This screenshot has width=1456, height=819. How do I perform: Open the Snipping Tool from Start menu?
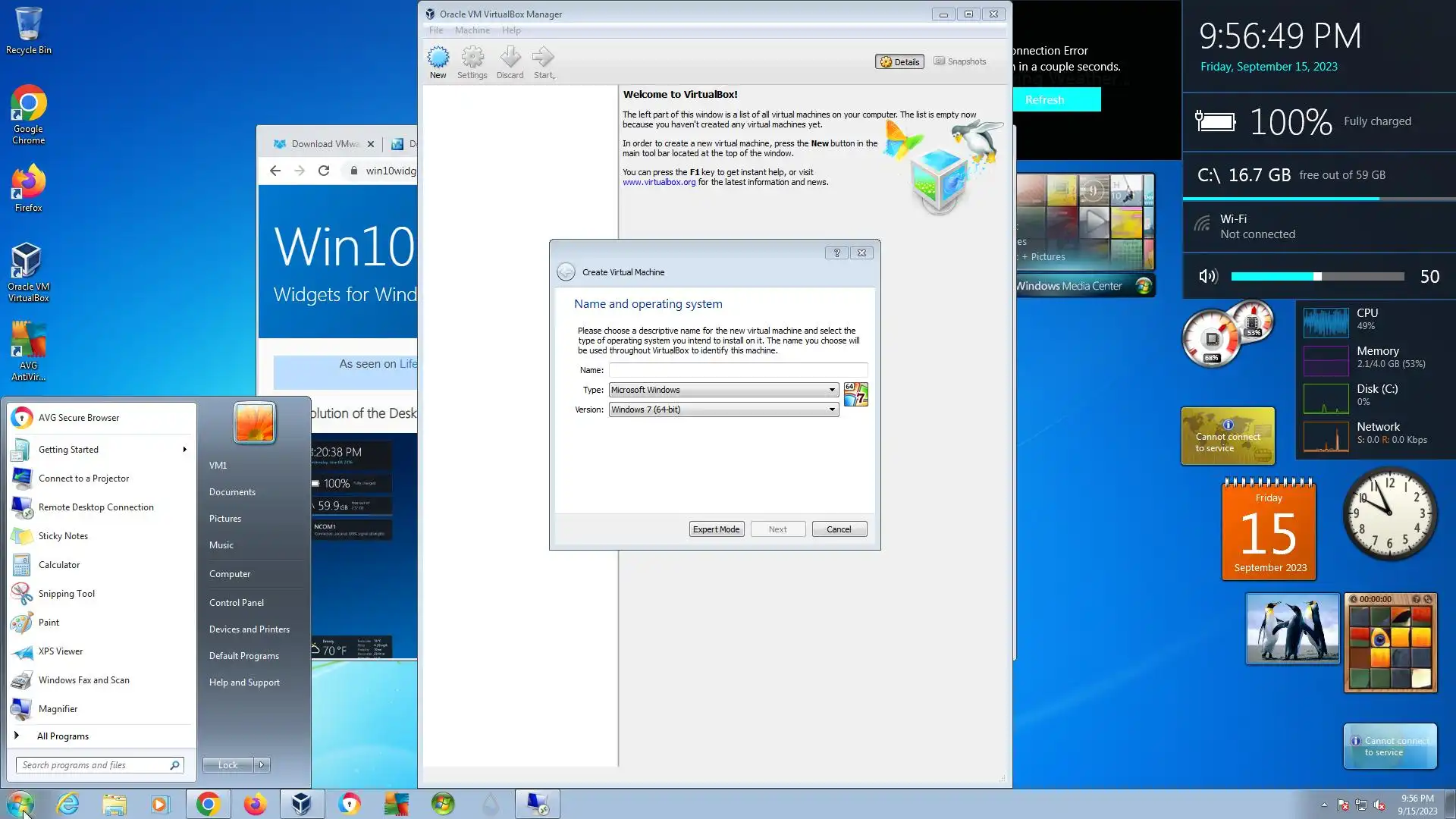coord(66,594)
